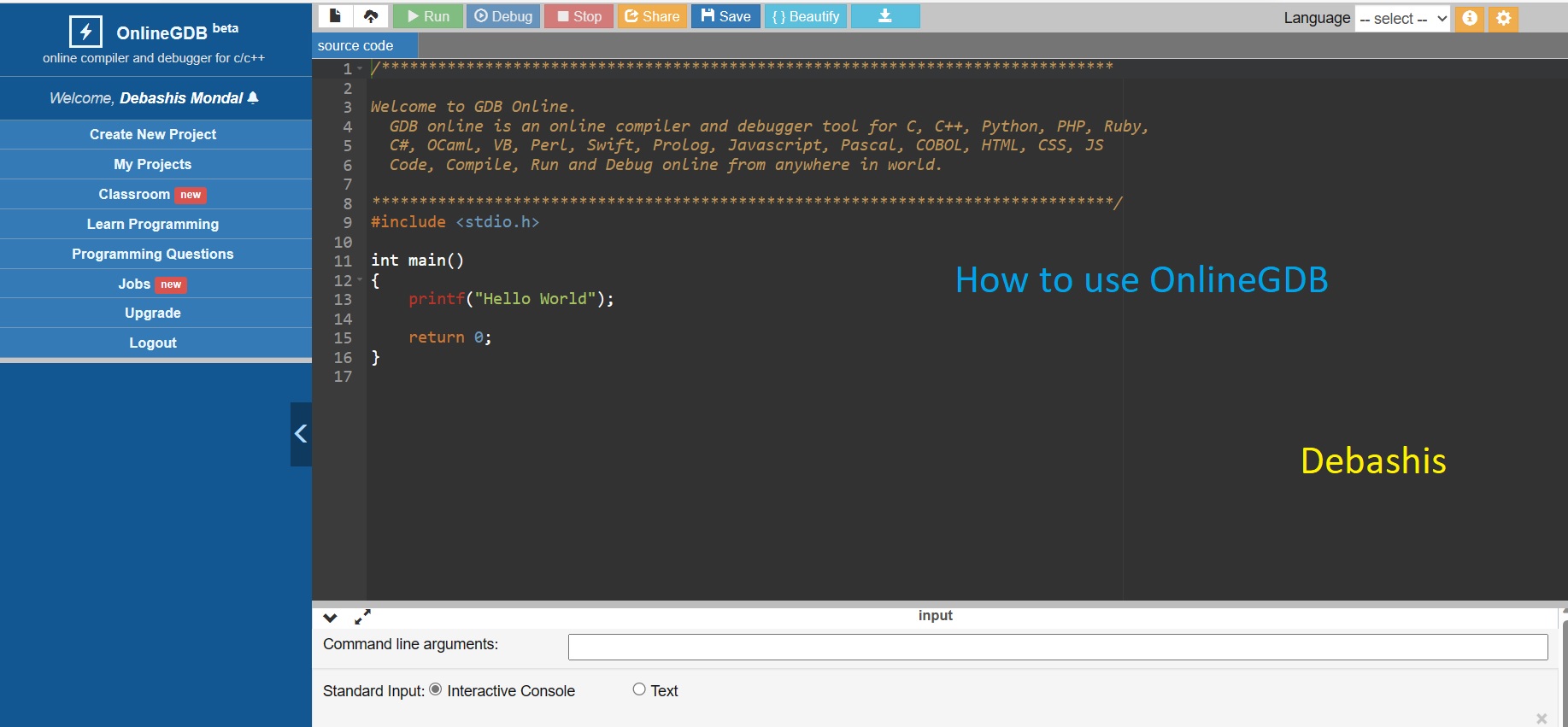
Task: Open editor settings via the gear icon
Action: pos(1503,18)
